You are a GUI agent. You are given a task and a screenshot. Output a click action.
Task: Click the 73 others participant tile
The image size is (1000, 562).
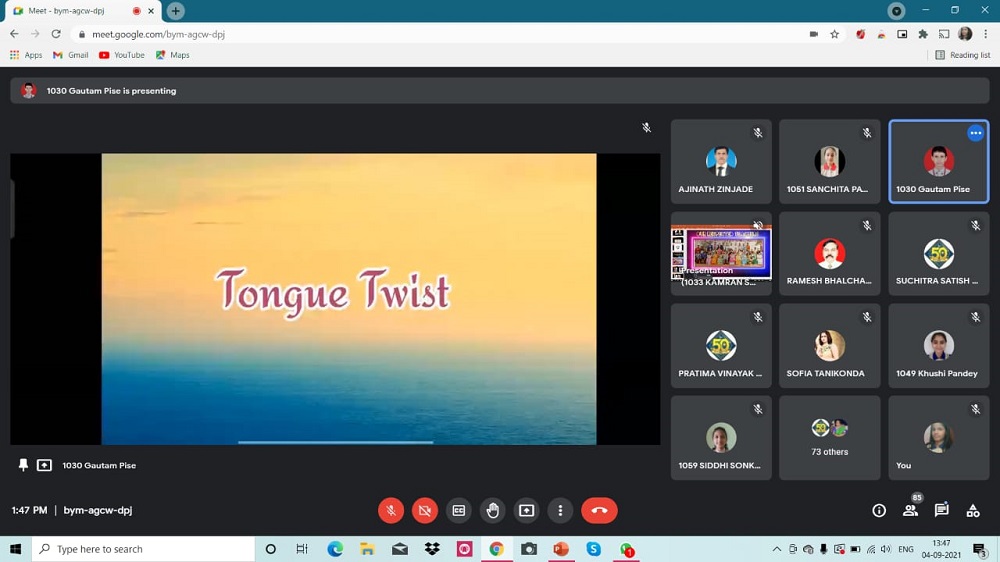[829, 437]
